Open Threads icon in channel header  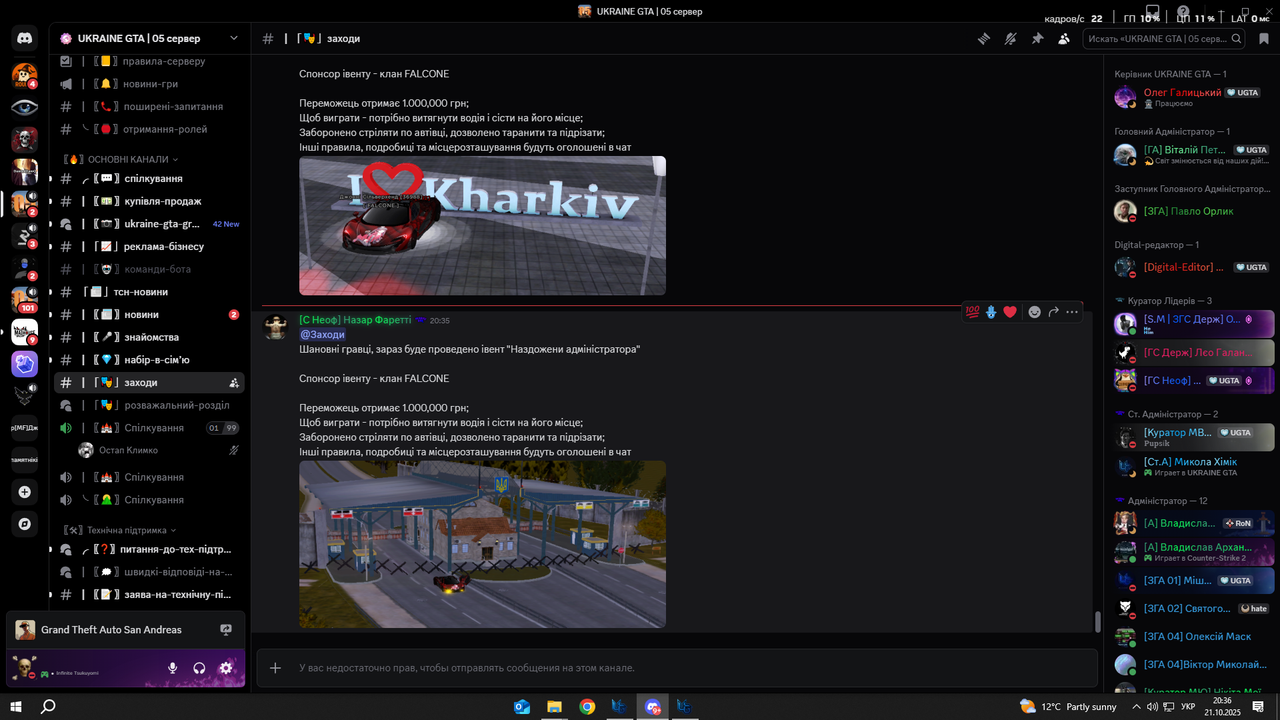(984, 38)
